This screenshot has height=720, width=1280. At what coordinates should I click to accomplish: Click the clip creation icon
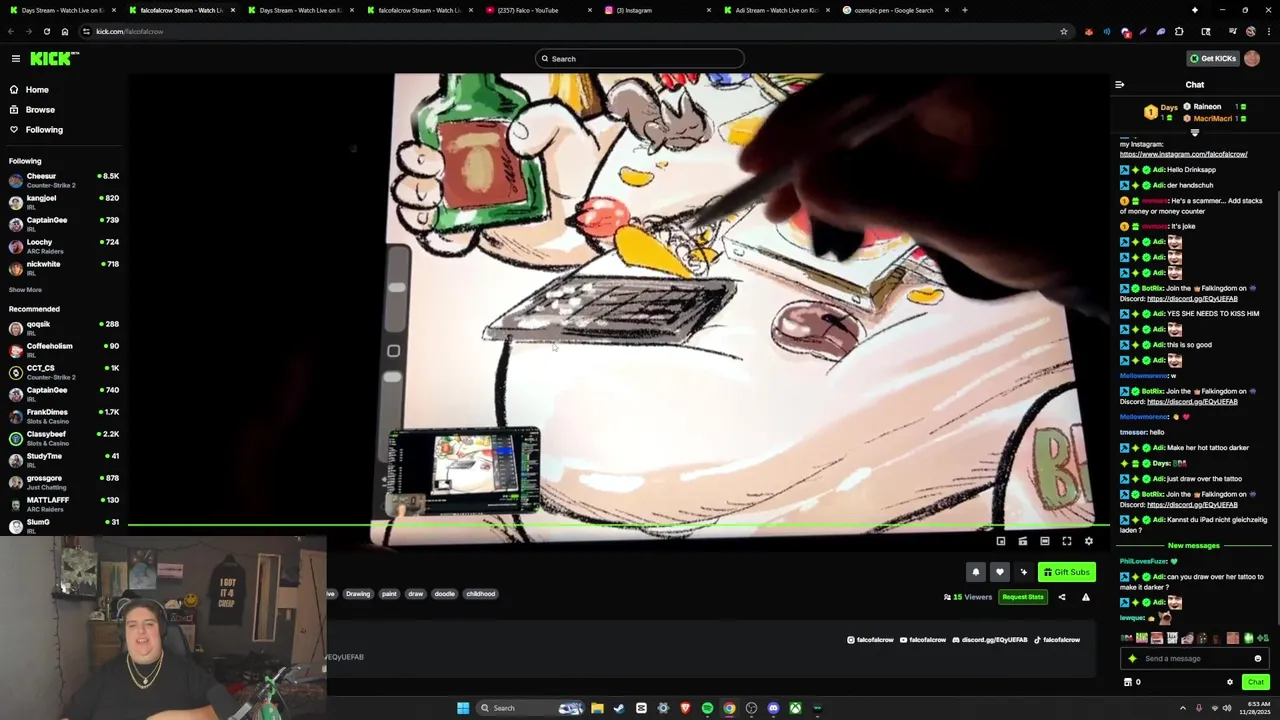click(x=1023, y=541)
